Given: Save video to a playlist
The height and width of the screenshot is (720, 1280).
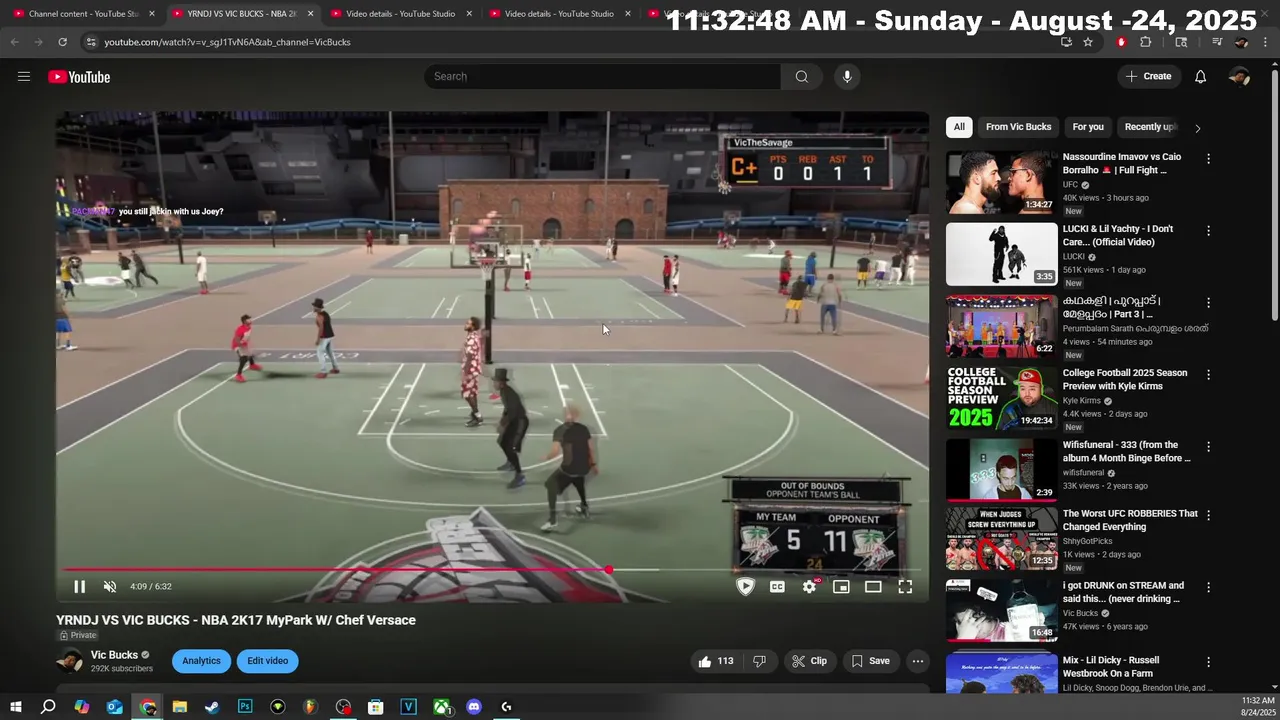Looking at the screenshot, I should pyautogui.click(x=870, y=661).
